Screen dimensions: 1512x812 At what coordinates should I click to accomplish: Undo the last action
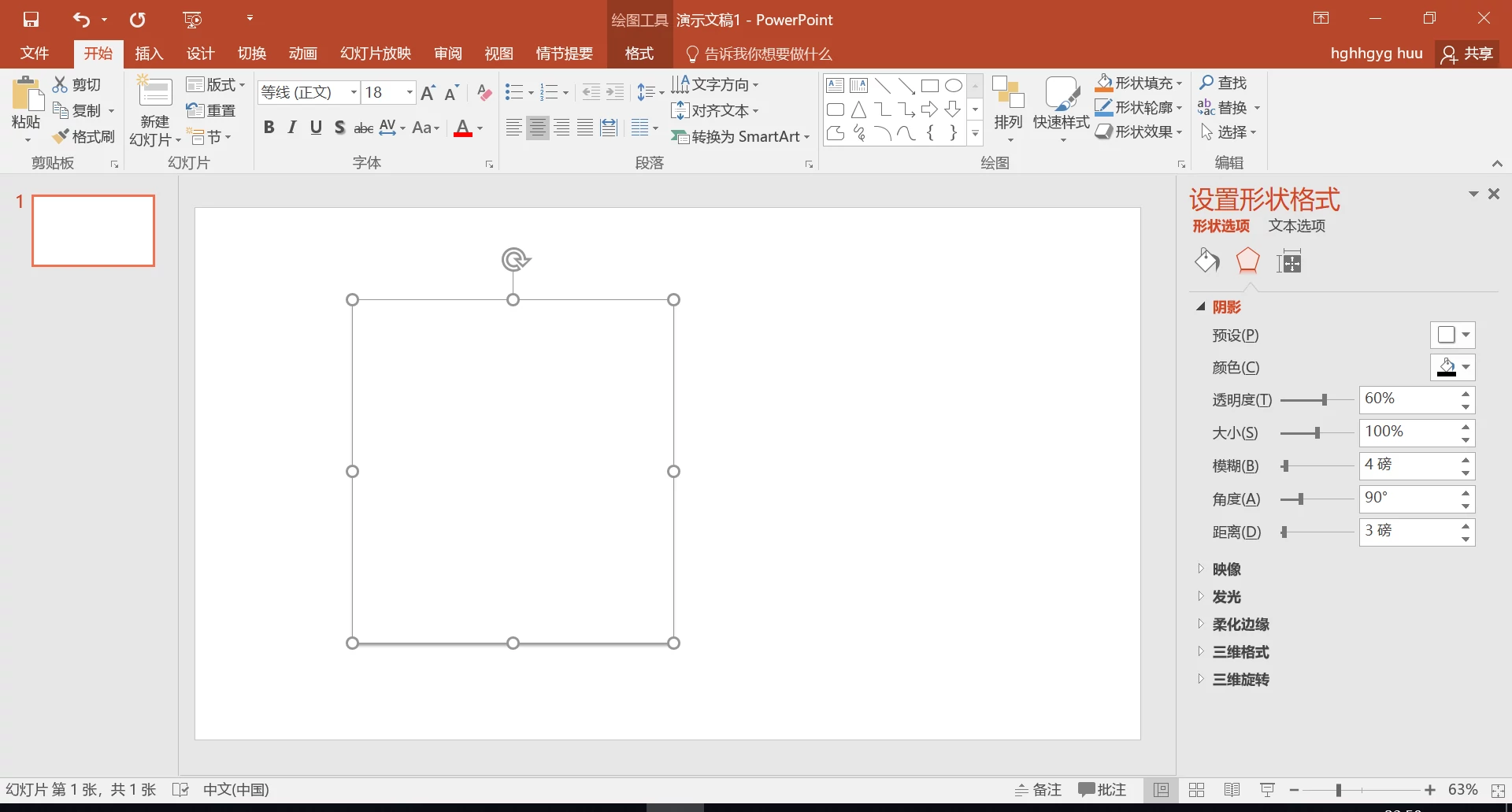81,20
